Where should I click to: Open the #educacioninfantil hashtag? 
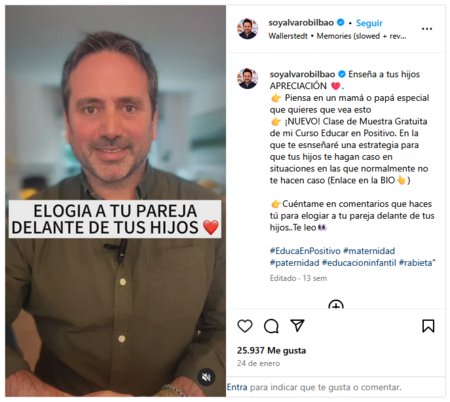pyautogui.click(x=359, y=263)
